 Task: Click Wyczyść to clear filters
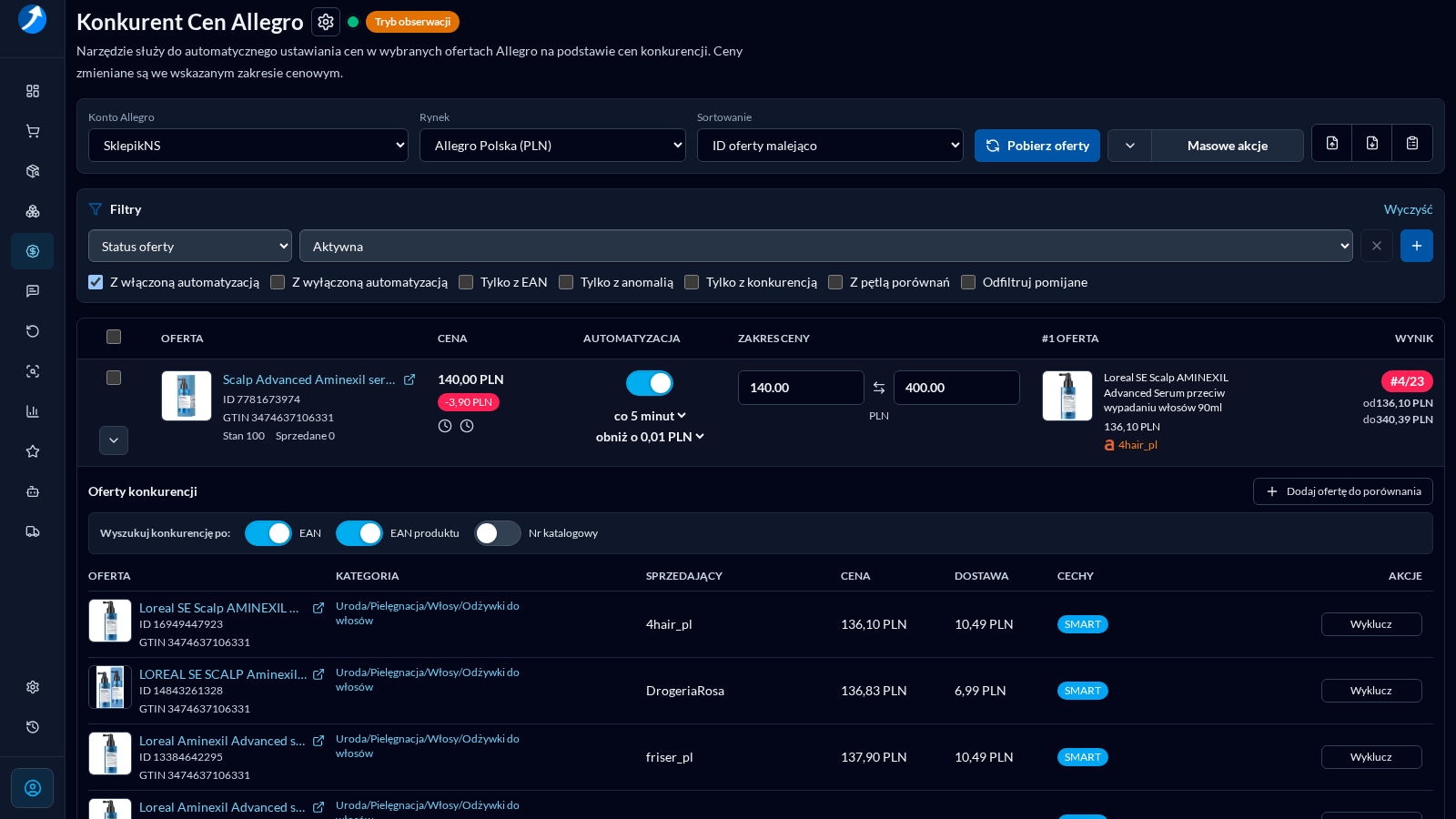[x=1408, y=209]
